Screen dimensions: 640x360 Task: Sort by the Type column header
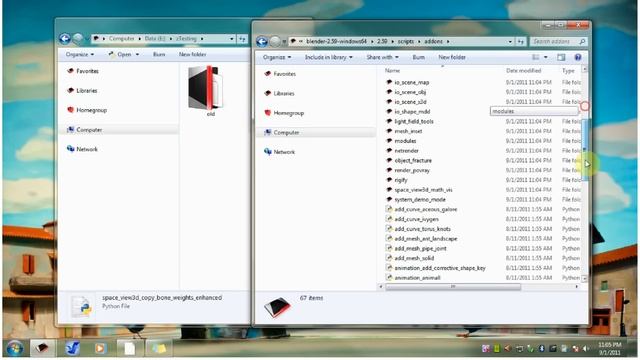click(x=568, y=71)
